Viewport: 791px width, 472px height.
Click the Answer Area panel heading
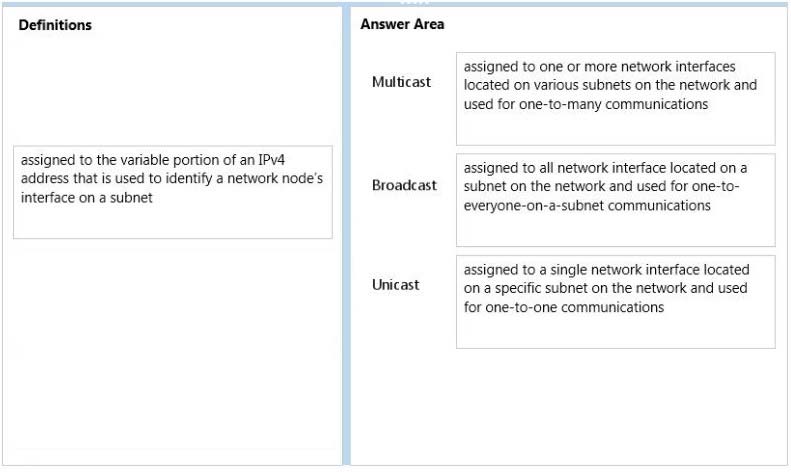402,24
